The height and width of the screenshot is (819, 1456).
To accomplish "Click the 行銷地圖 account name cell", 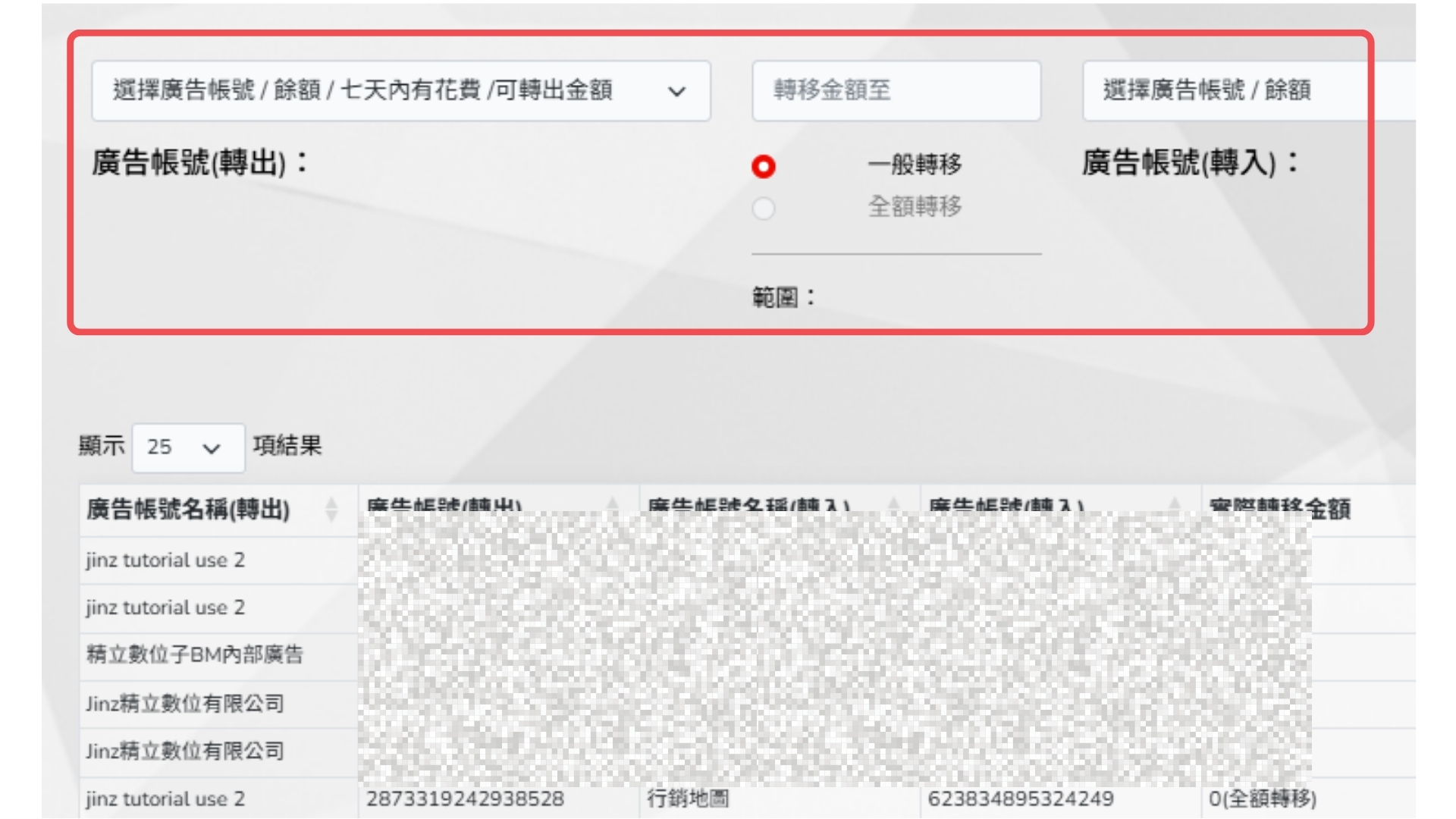I will click(687, 799).
